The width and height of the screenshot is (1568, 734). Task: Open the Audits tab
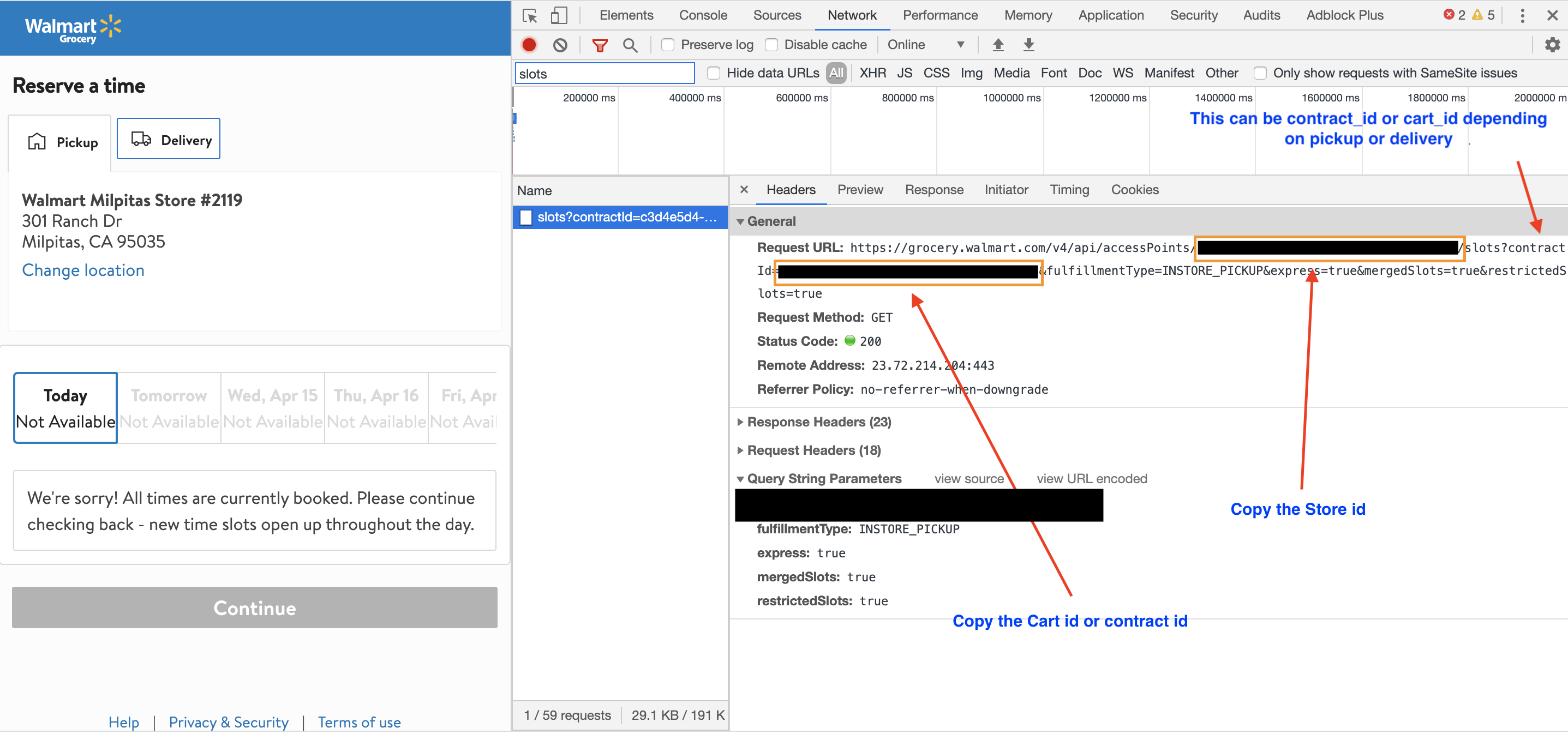pos(1261,15)
